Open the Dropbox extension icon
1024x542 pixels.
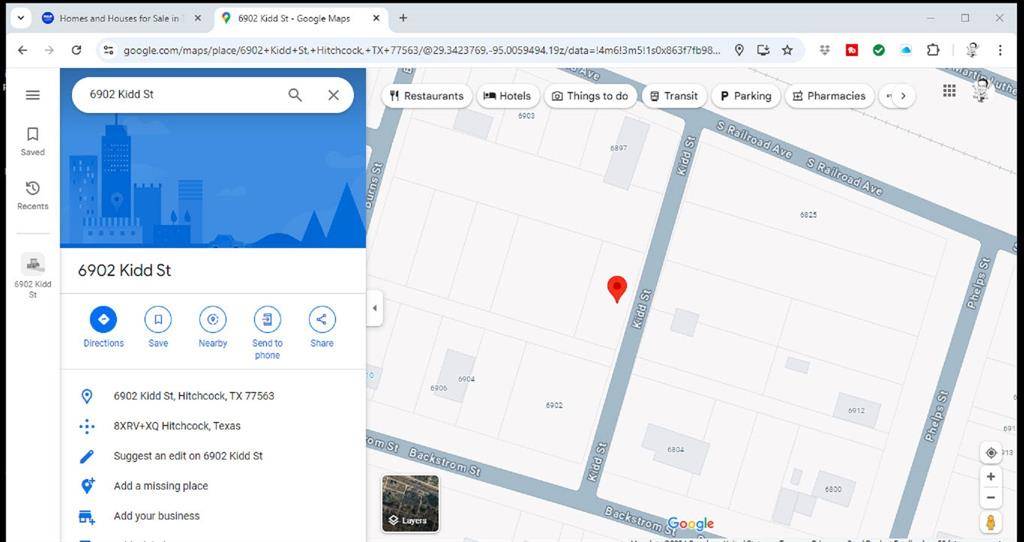(825, 50)
